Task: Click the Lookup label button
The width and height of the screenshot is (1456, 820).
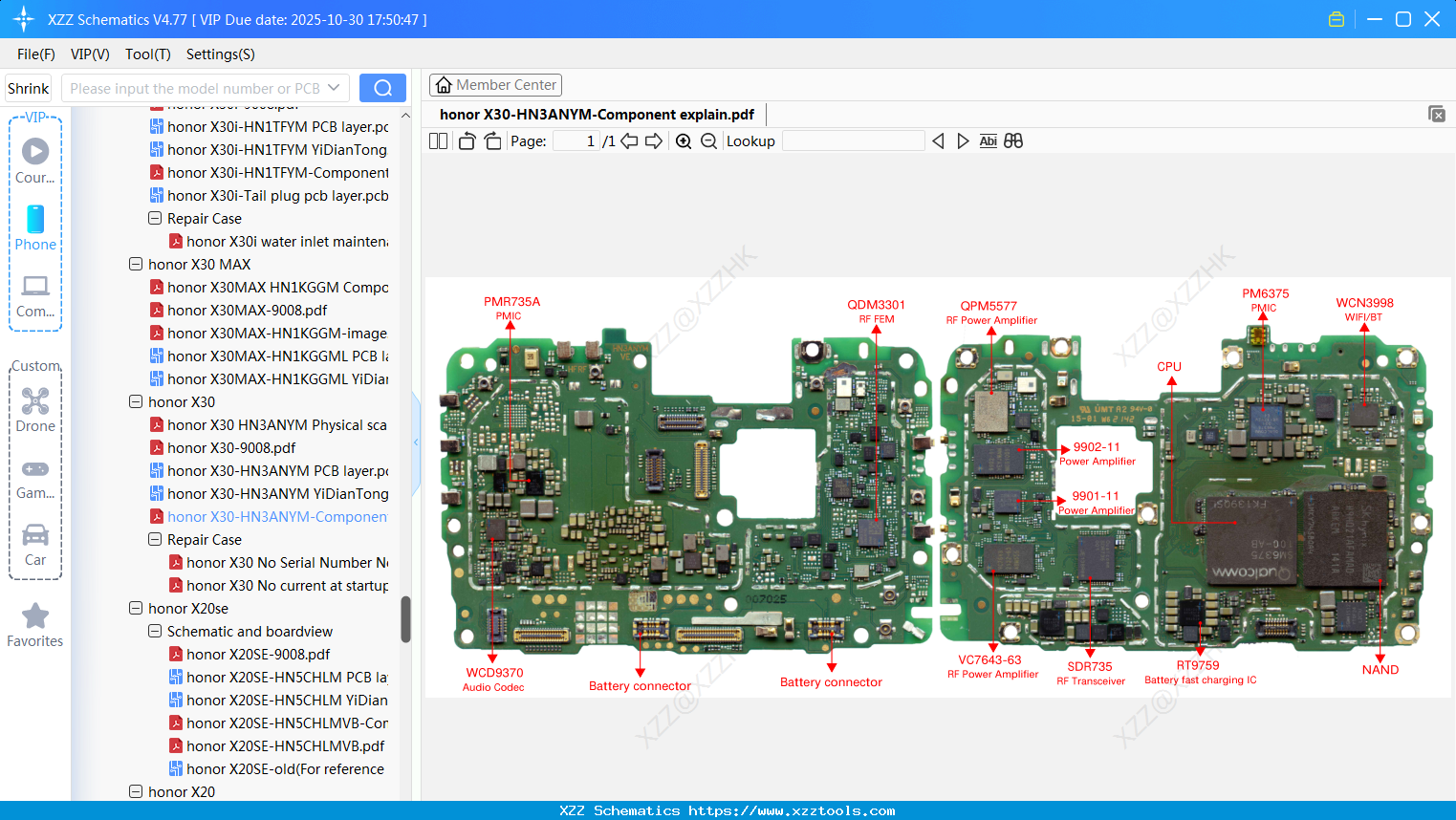Action: (x=750, y=141)
